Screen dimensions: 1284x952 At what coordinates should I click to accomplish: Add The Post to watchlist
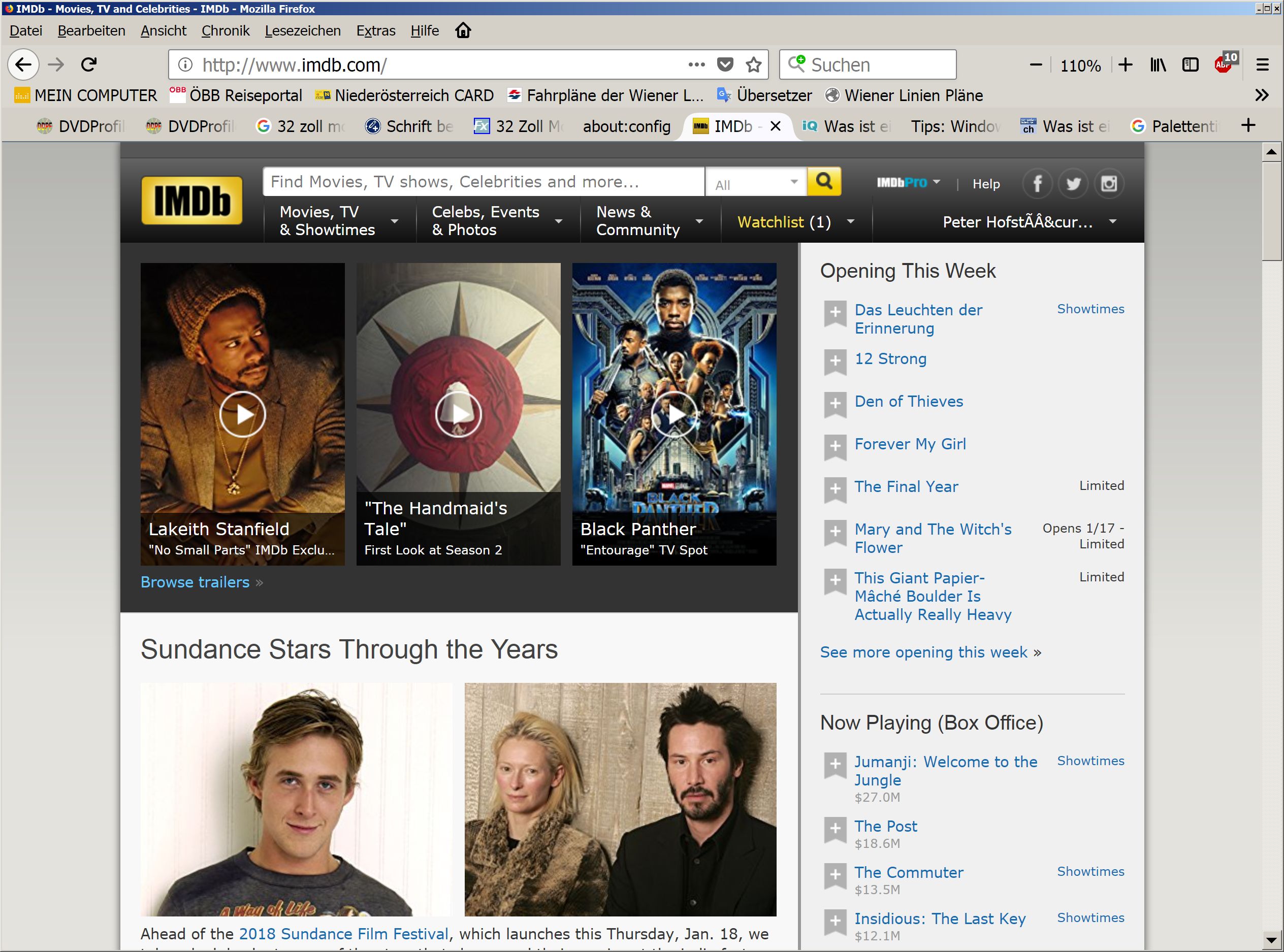(x=835, y=829)
